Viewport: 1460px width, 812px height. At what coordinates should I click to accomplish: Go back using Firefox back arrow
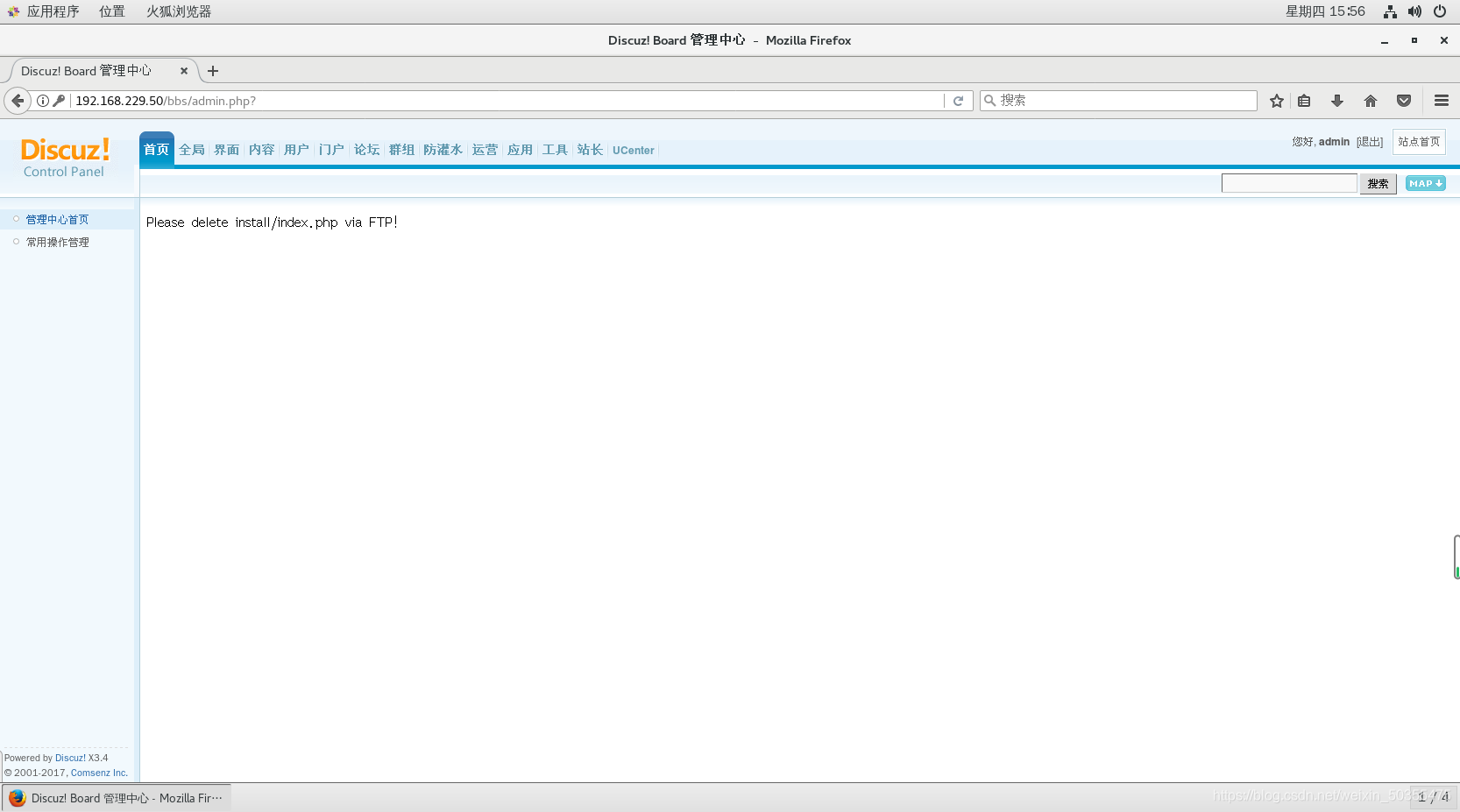click(18, 101)
